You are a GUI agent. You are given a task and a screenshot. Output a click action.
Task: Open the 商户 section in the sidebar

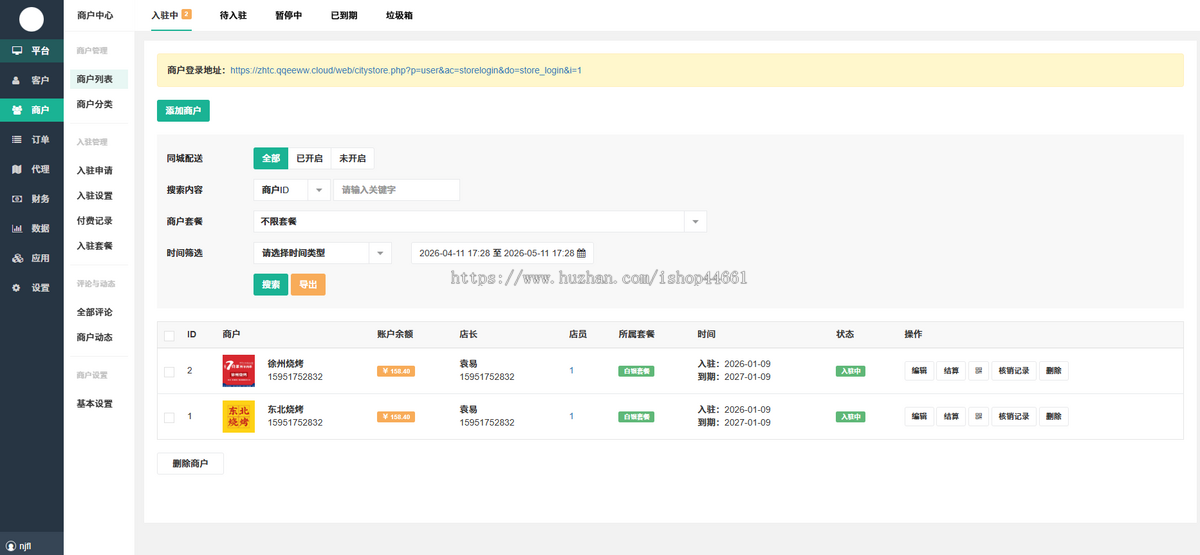click(x=32, y=110)
